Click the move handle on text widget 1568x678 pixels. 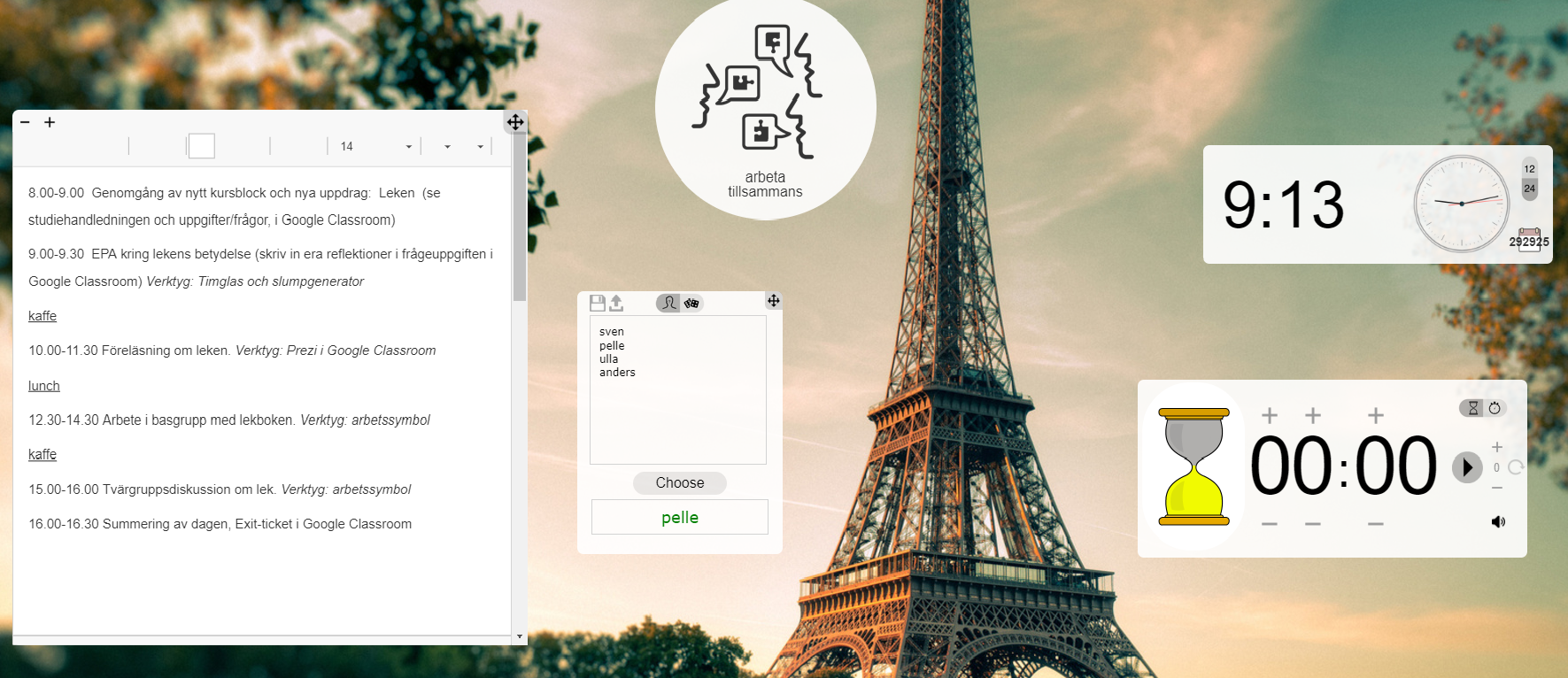tap(515, 122)
